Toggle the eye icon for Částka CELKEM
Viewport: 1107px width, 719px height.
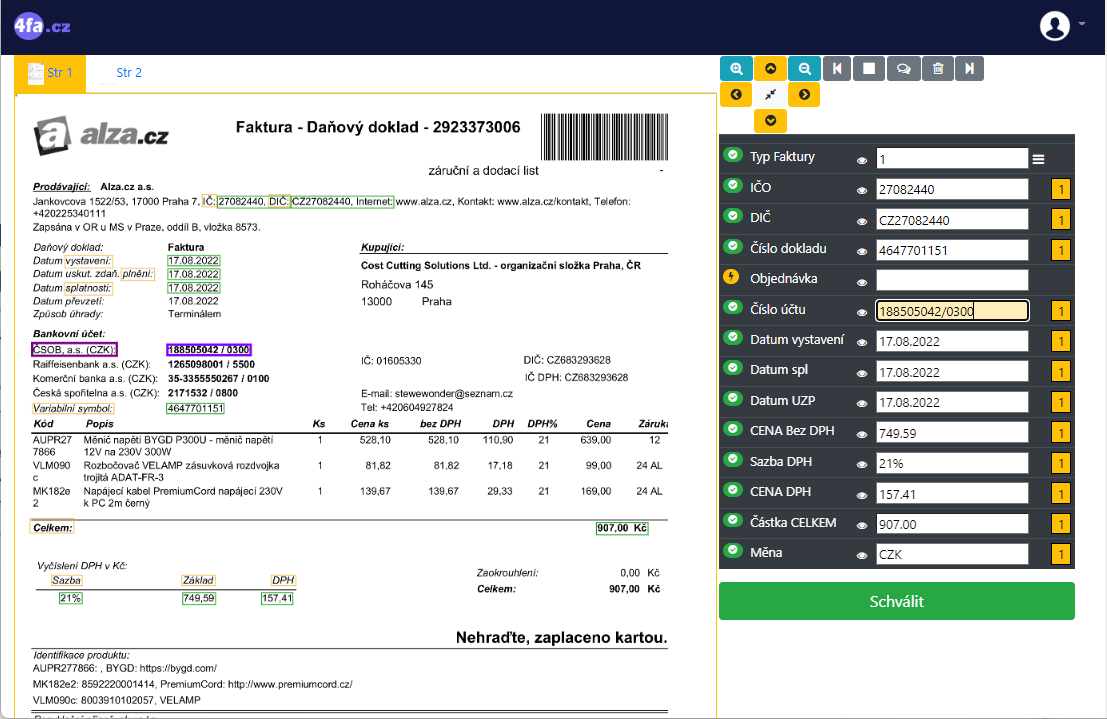coord(862,524)
